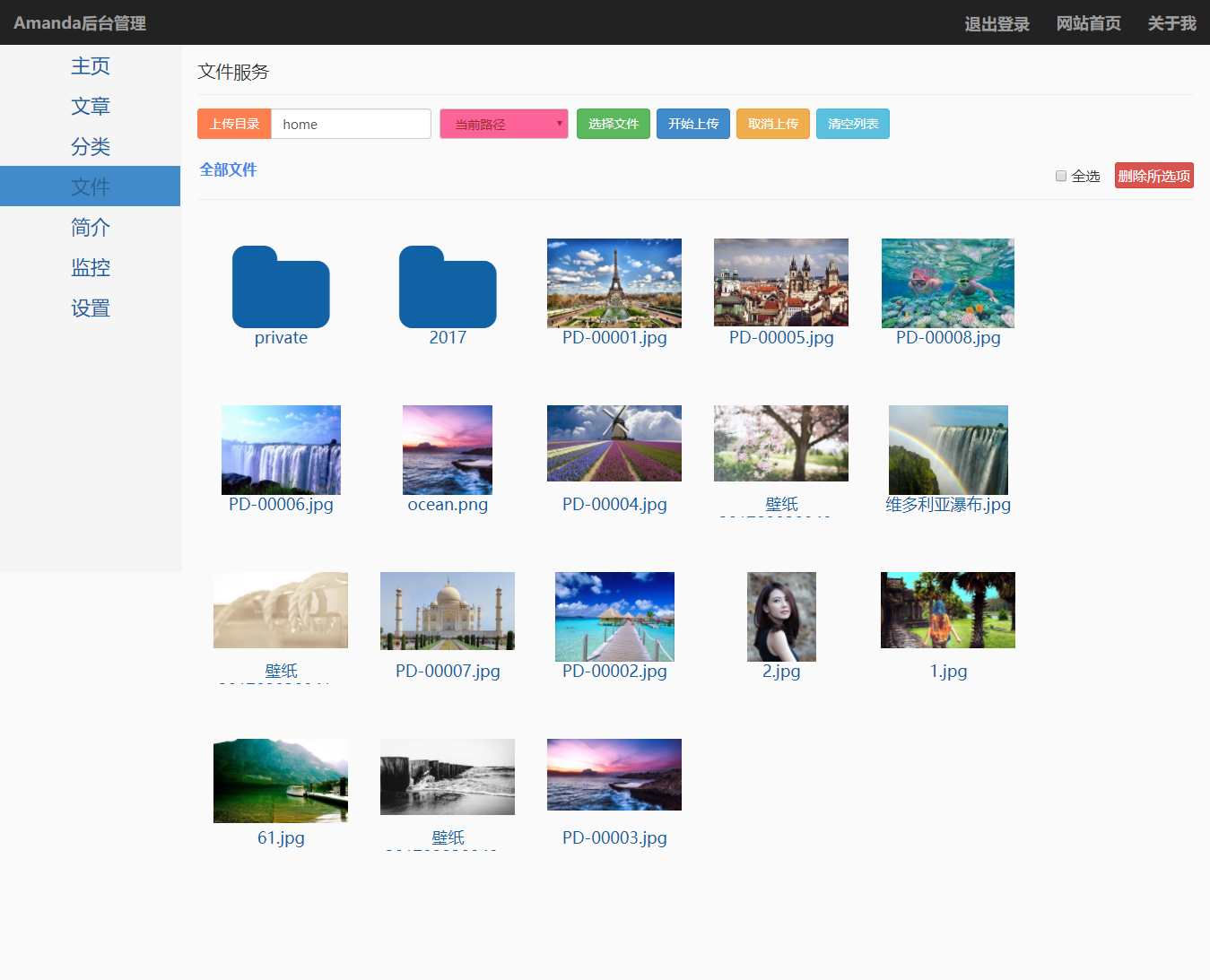Click the private folder name label
The height and width of the screenshot is (980, 1210).
pyautogui.click(x=281, y=338)
